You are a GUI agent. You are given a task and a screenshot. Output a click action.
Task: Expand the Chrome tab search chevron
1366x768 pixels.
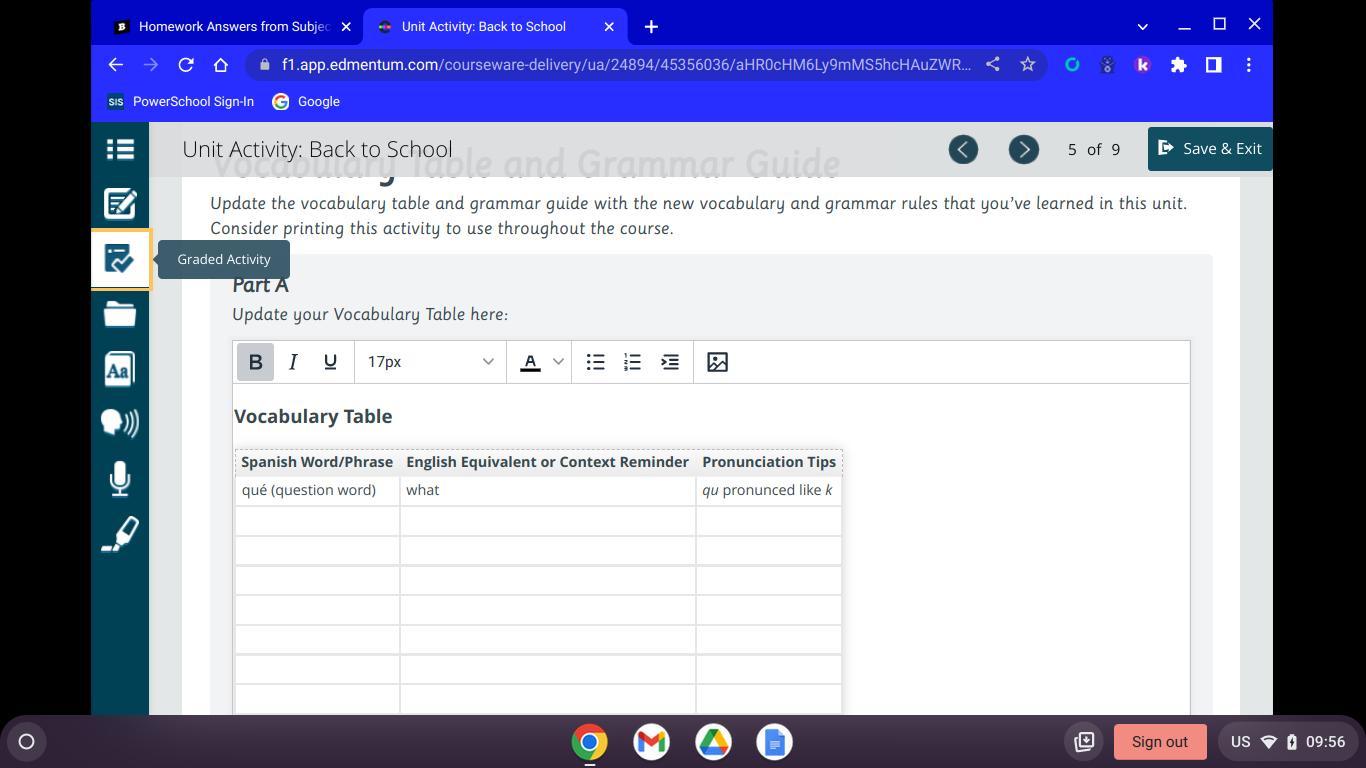[1142, 27]
